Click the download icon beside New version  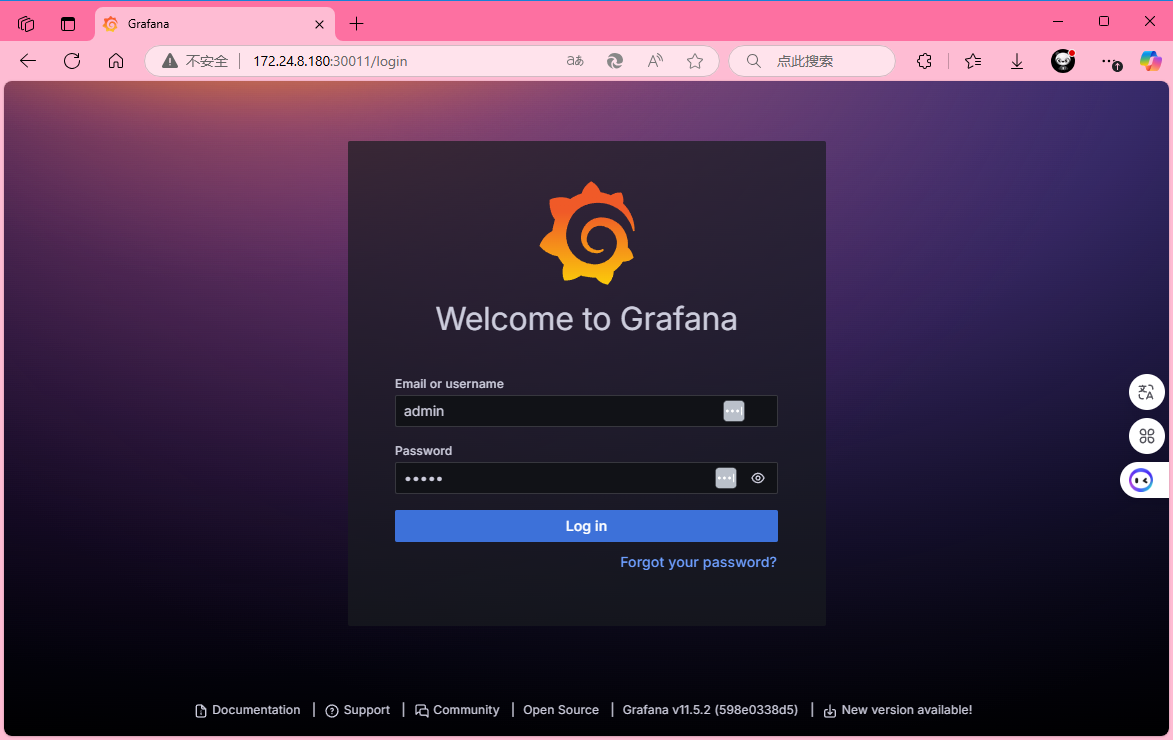point(830,711)
